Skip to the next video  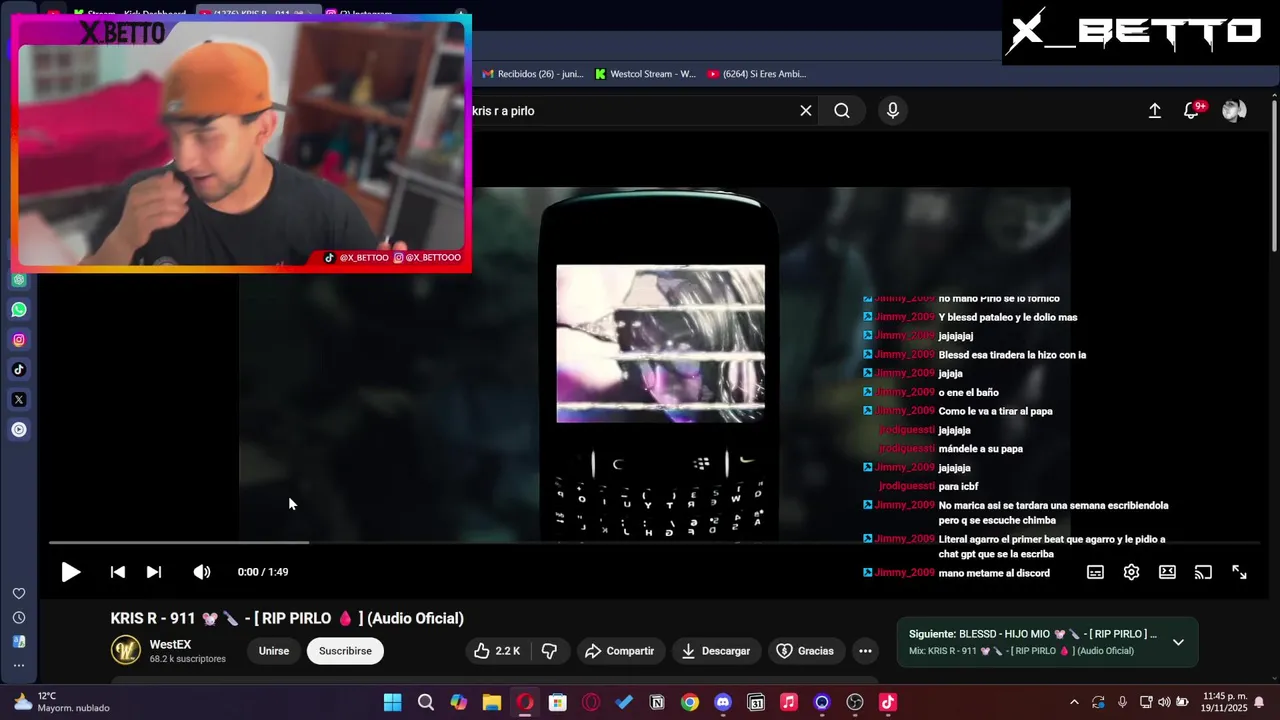154,572
